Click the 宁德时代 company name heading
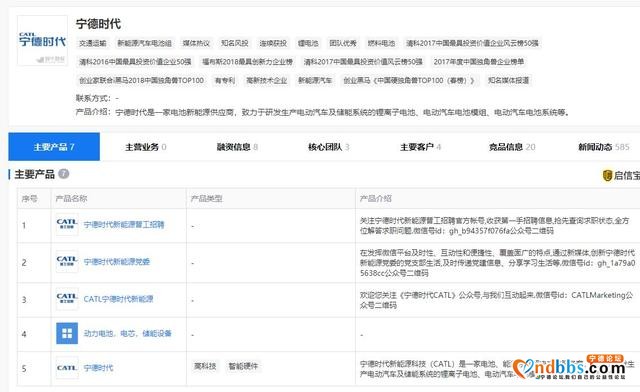Screen dimensions: 640x392 tap(98, 24)
